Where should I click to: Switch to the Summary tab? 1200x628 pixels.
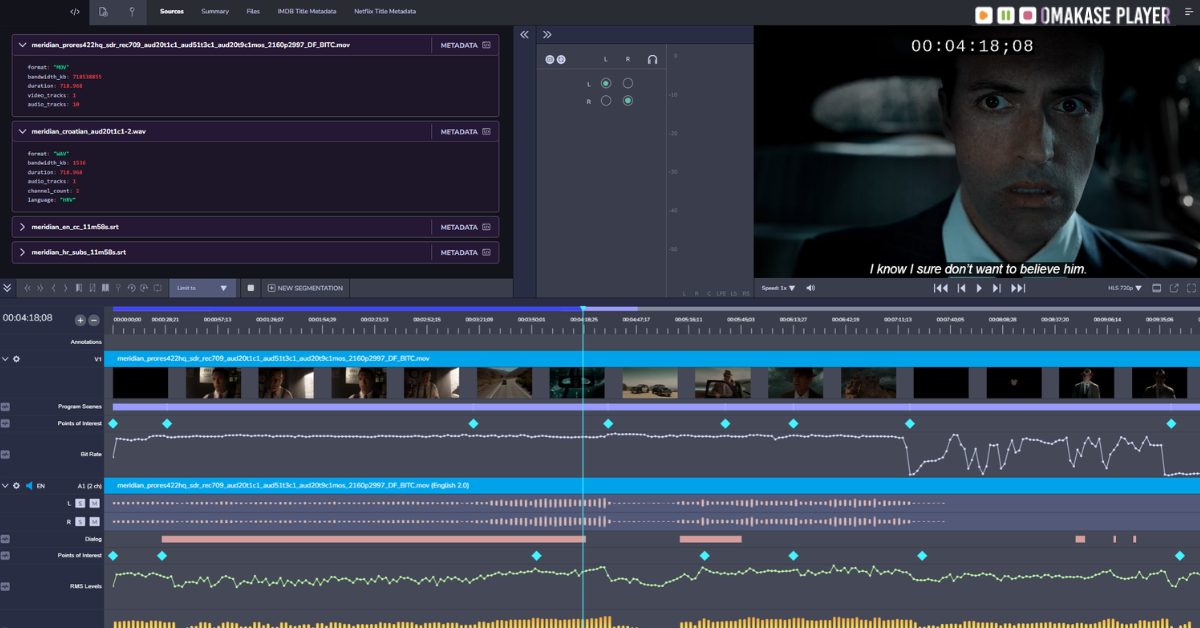tap(214, 12)
